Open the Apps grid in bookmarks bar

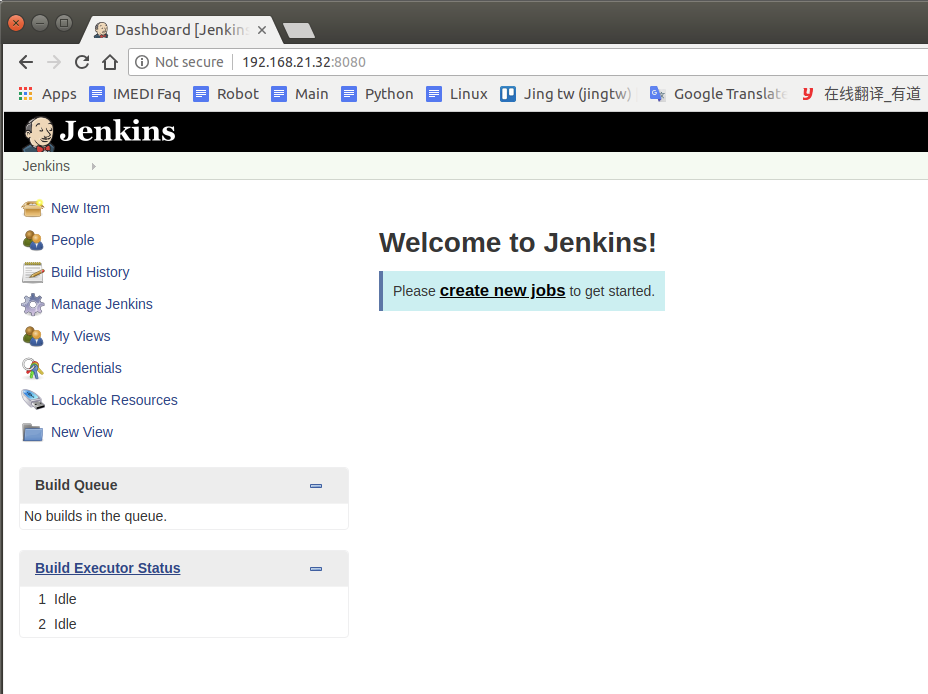pos(48,94)
